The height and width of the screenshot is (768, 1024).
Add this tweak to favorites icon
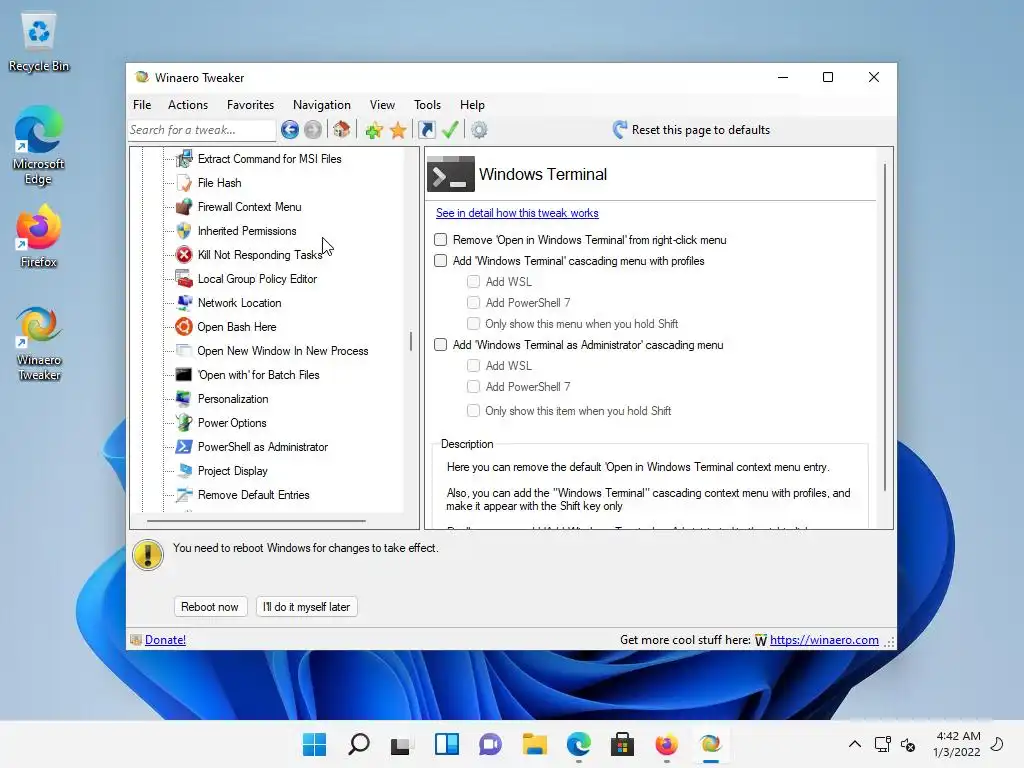[x=374, y=130]
